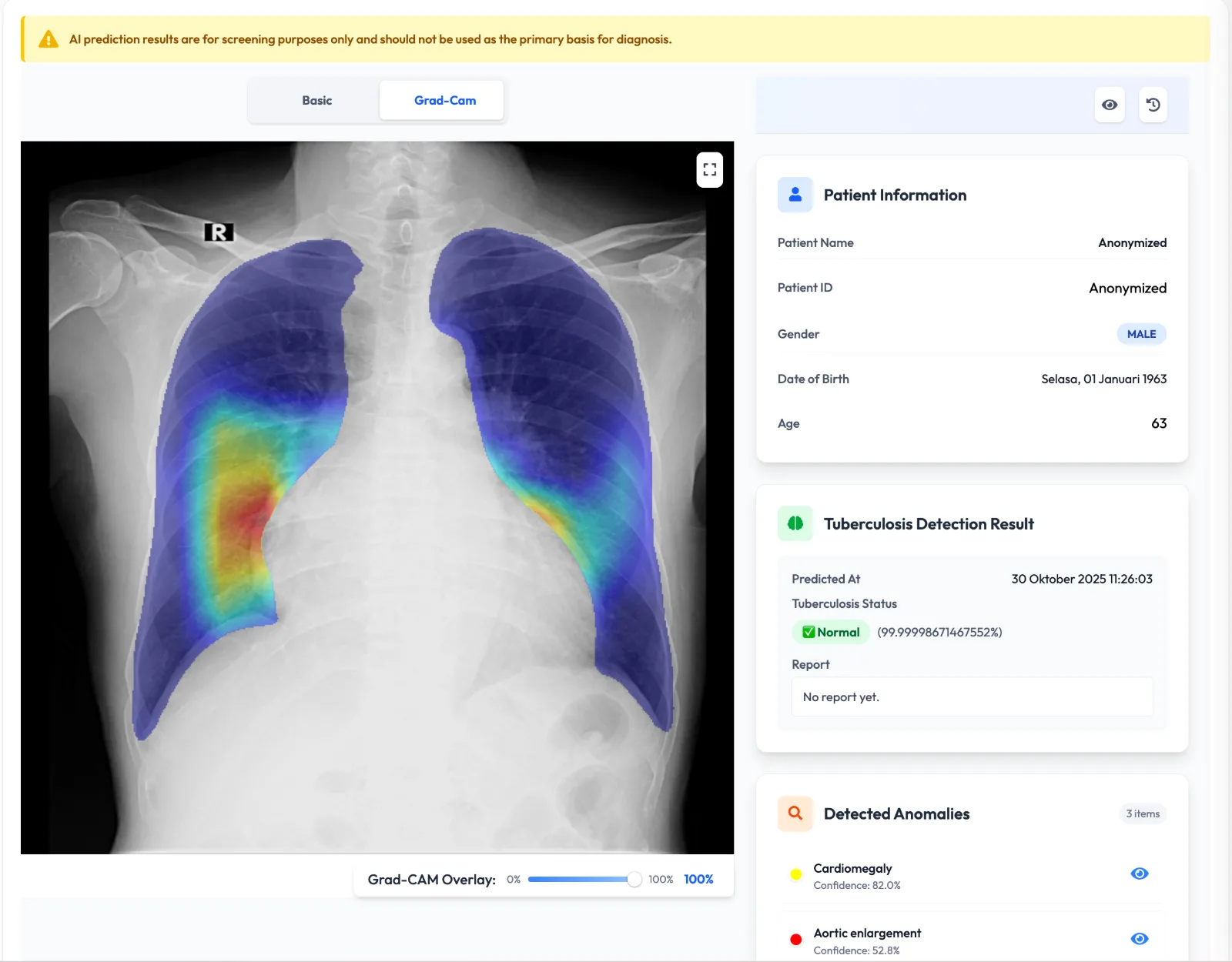The image size is (1232, 962).
Task: Click the Normal status badge
Action: (831, 633)
